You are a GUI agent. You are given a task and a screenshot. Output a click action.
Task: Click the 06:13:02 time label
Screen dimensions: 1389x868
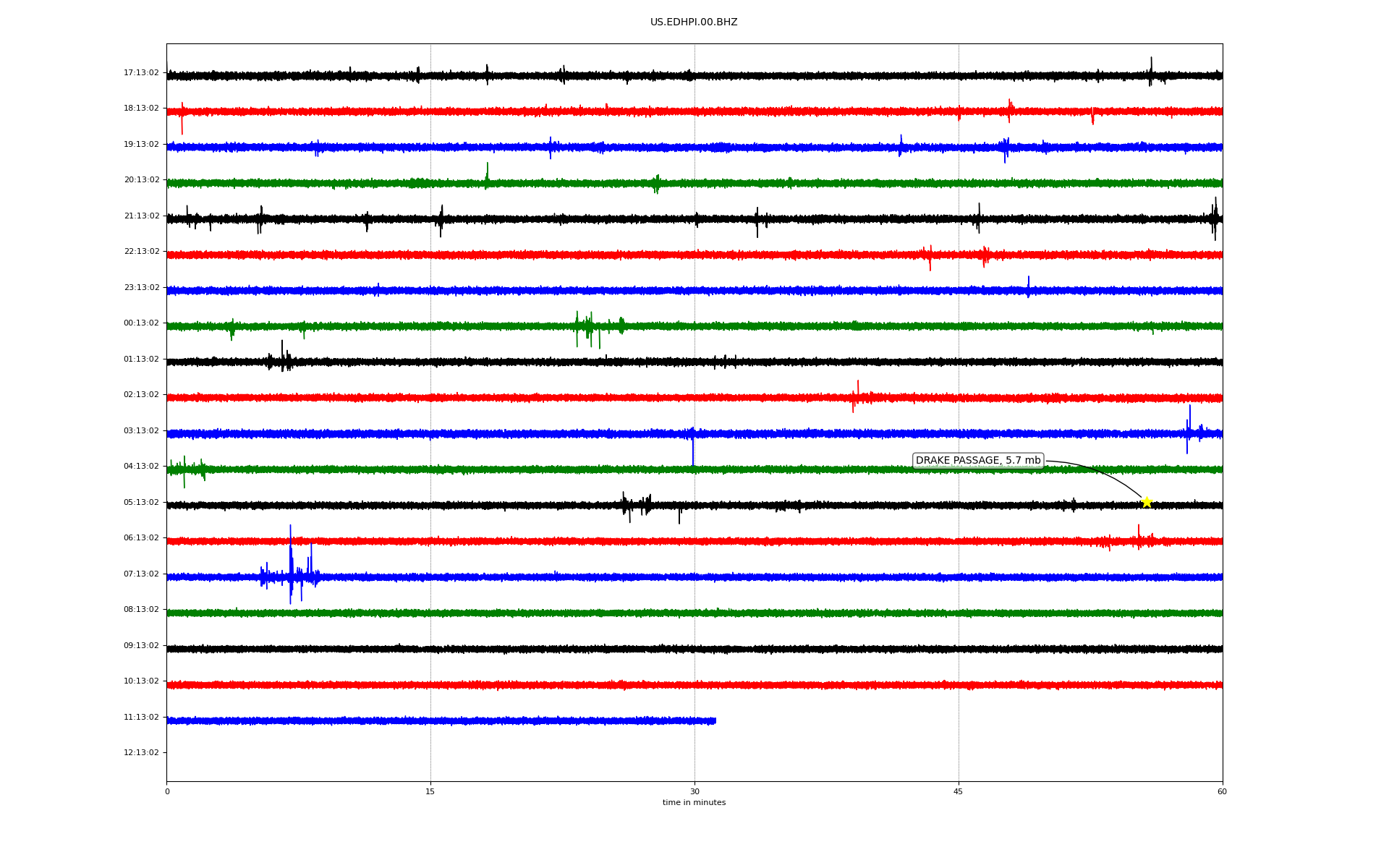click(x=141, y=538)
